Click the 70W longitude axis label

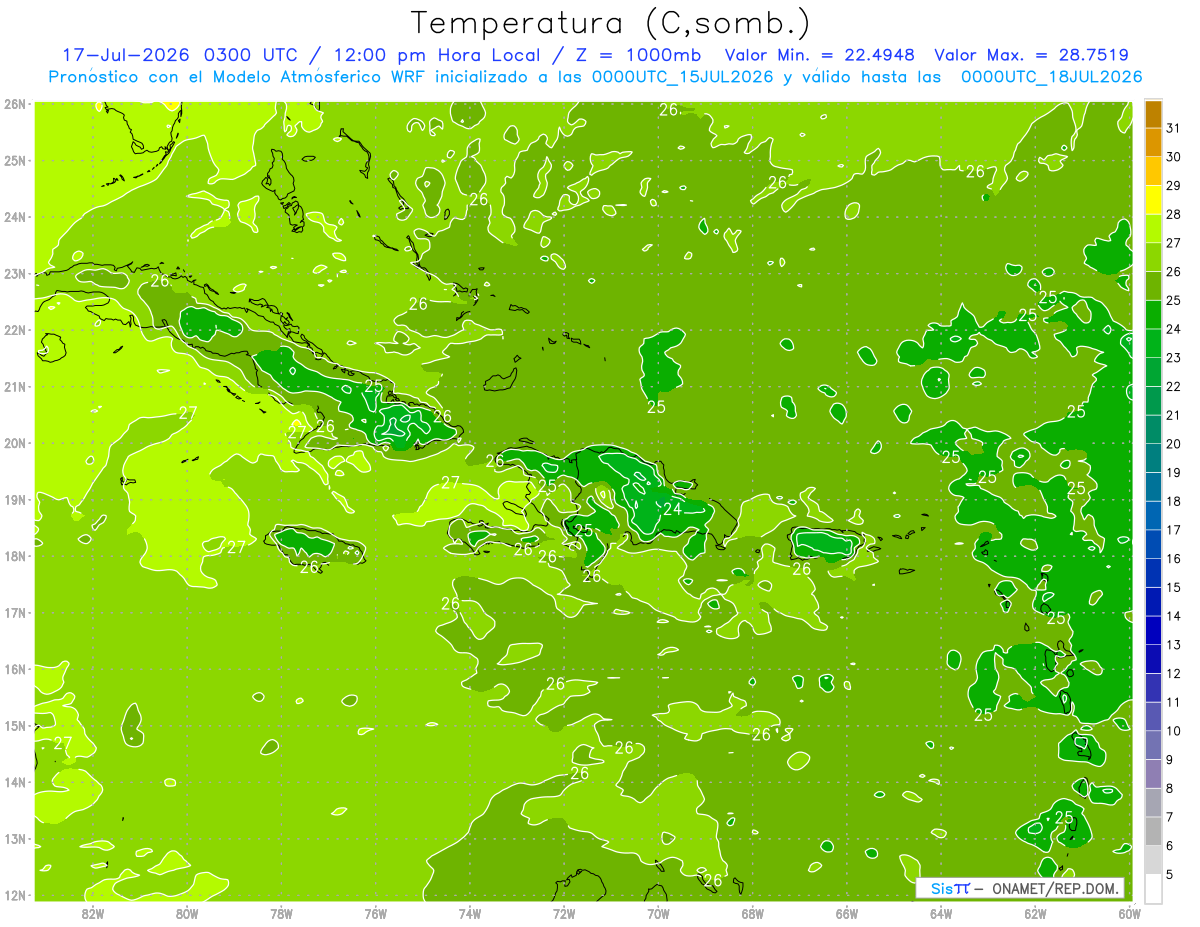(x=658, y=913)
